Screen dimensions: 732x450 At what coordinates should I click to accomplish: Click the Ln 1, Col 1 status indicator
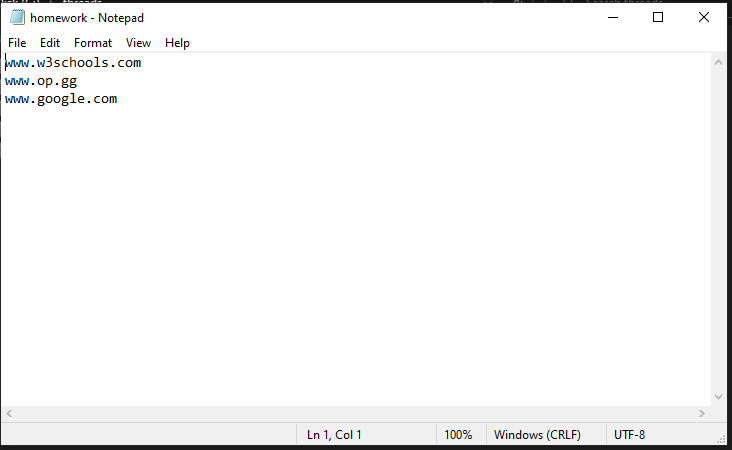pyautogui.click(x=334, y=435)
